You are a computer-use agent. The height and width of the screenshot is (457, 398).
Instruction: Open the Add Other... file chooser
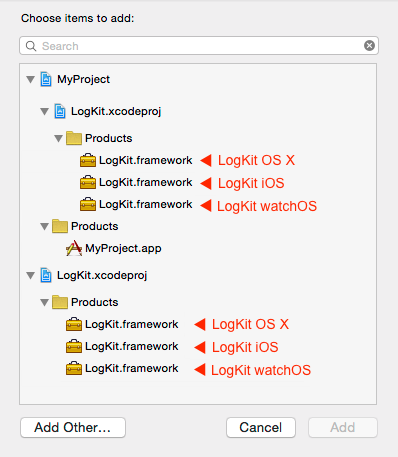73,427
